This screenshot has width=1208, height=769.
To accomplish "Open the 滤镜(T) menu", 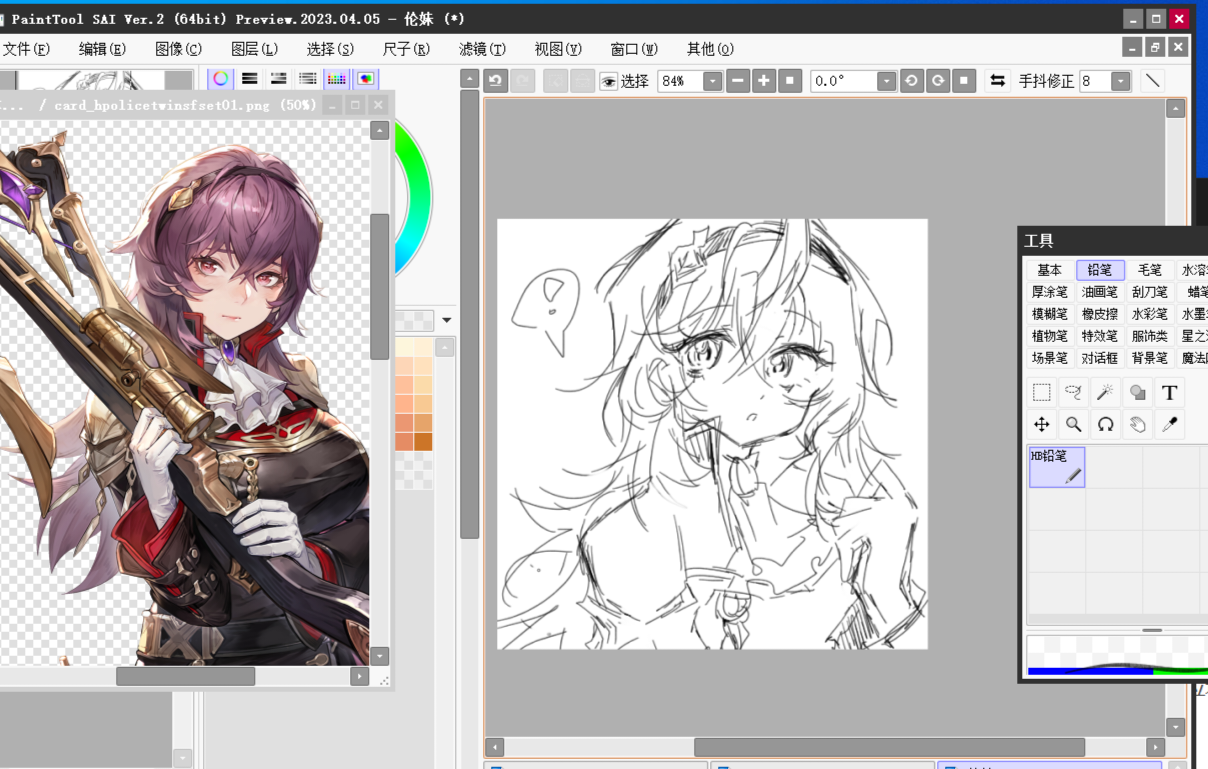I will click(482, 48).
